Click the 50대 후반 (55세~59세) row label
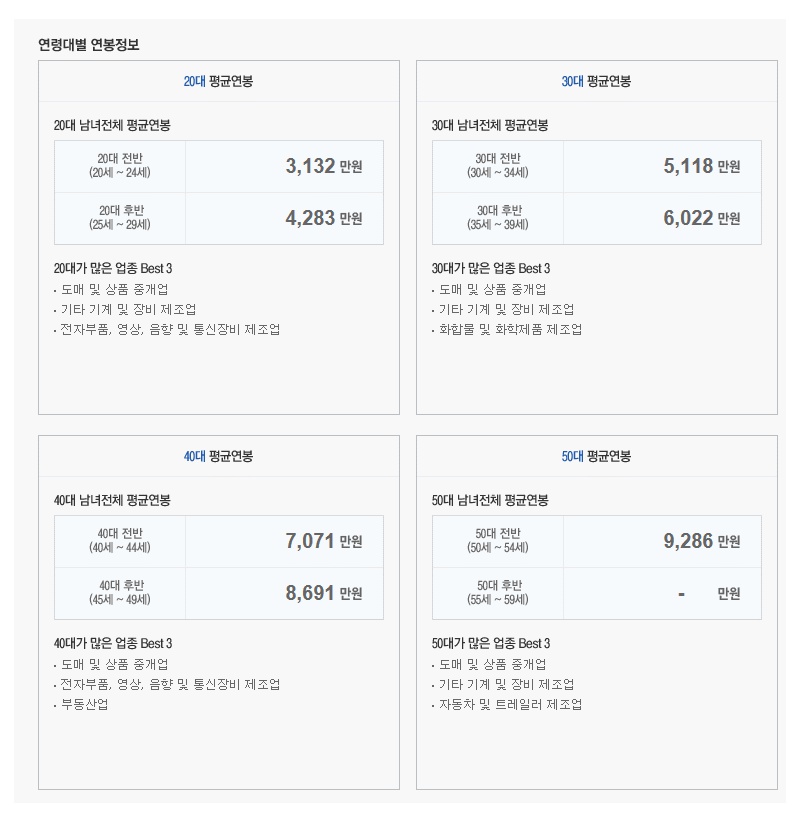This screenshot has width=808, height=815. tap(498, 593)
